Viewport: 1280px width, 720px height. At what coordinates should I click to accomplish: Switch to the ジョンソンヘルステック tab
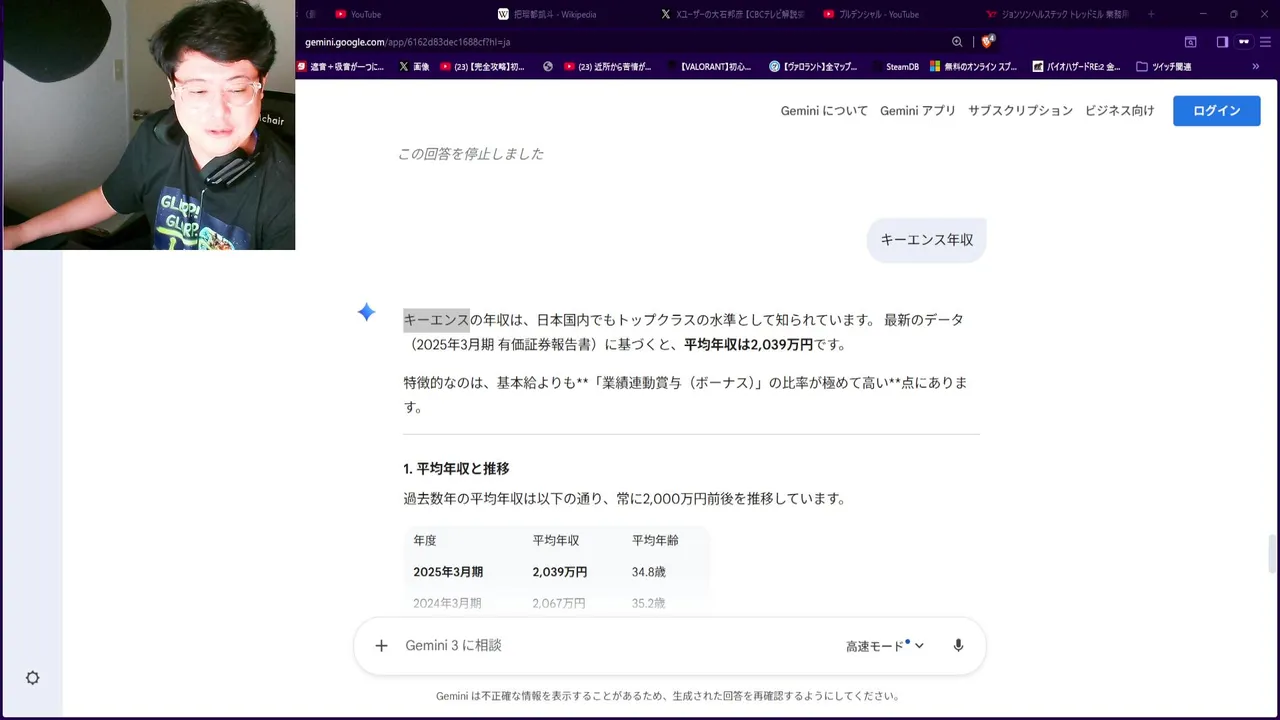(x=1058, y=14)
